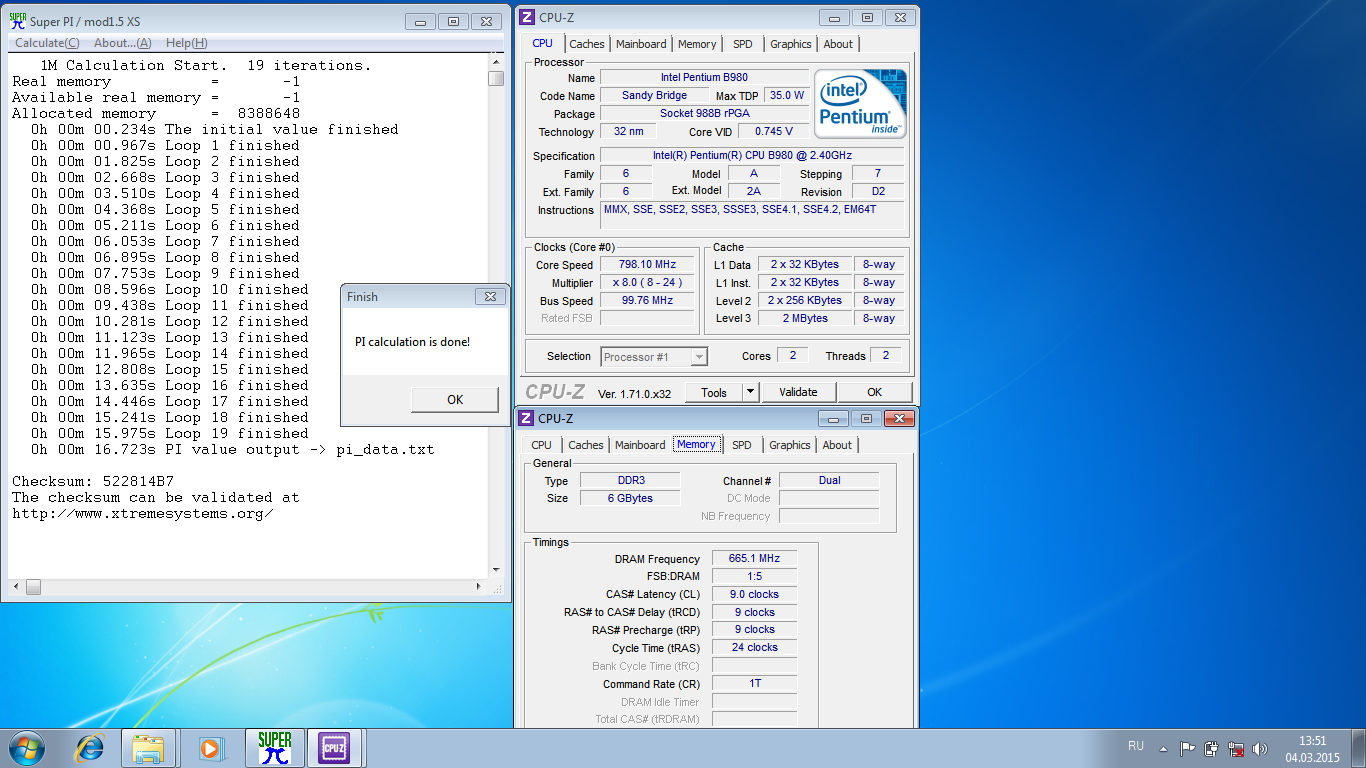The image size is (1366, 768).
Task: Open Windows Media Player on taskbar
Action: pyautogui.click(x=210, y=747)
